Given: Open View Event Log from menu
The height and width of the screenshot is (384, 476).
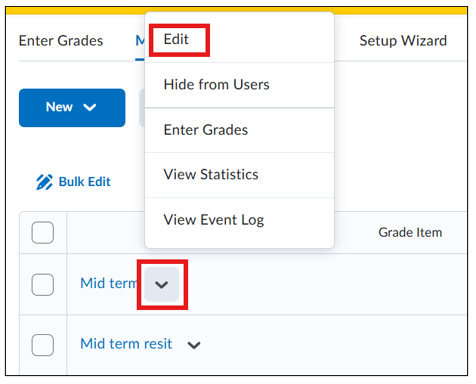Looking at the screenshot, I should [x=239, y=220].
